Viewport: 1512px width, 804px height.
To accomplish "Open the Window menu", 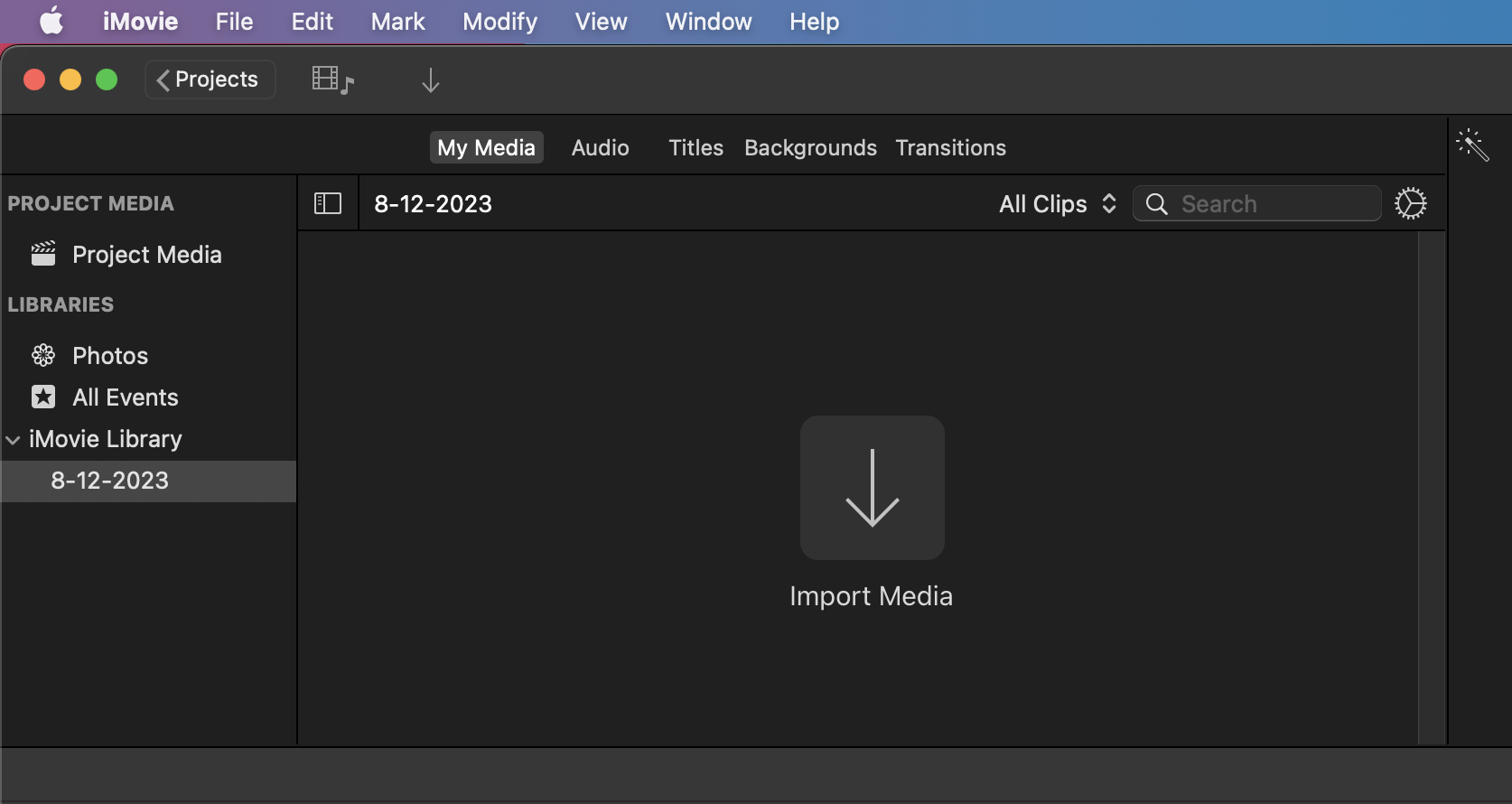I will pyautogui.click(x=708, y=21).
